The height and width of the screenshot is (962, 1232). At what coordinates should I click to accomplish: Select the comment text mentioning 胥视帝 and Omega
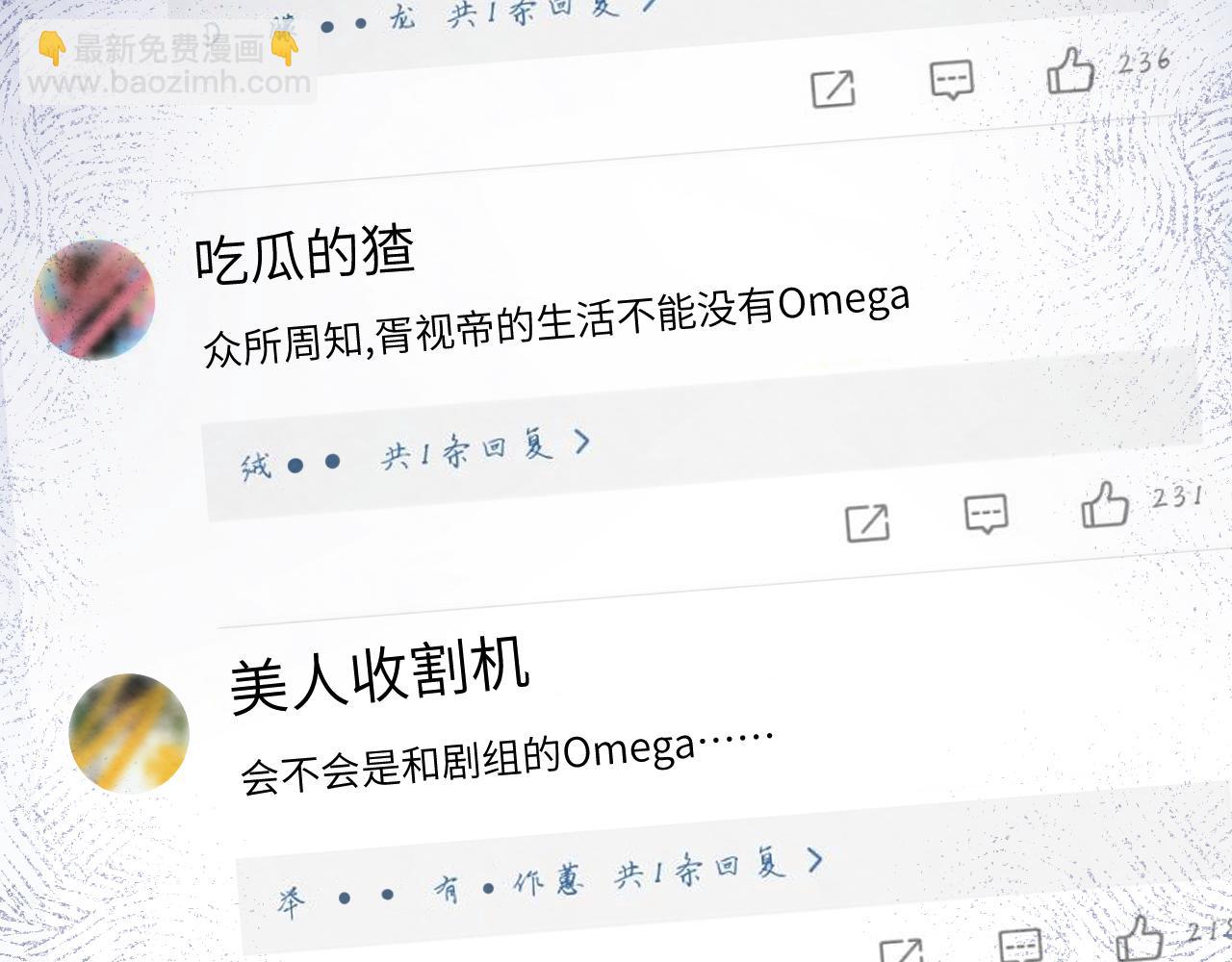pyautogui.click(x=556, y=325)
